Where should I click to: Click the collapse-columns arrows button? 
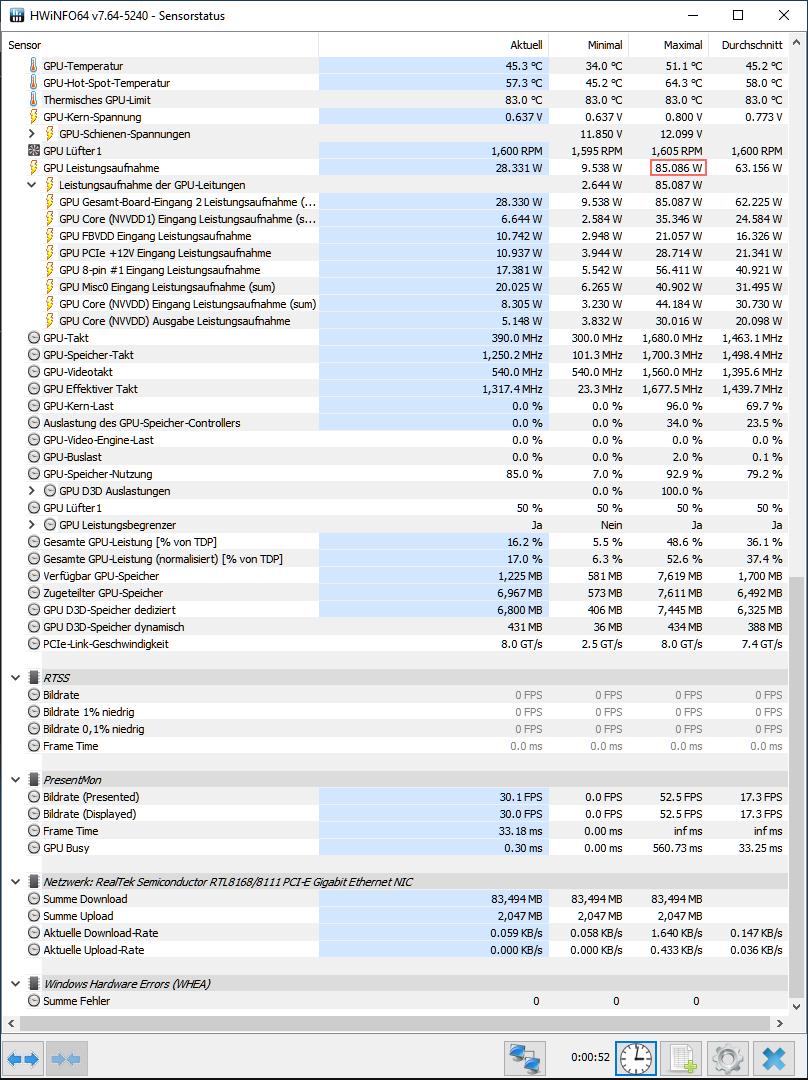click(65, 1059)
